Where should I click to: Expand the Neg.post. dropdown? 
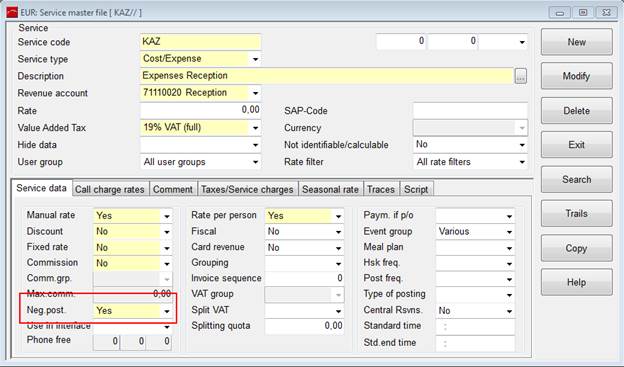[x=167, y=311]
